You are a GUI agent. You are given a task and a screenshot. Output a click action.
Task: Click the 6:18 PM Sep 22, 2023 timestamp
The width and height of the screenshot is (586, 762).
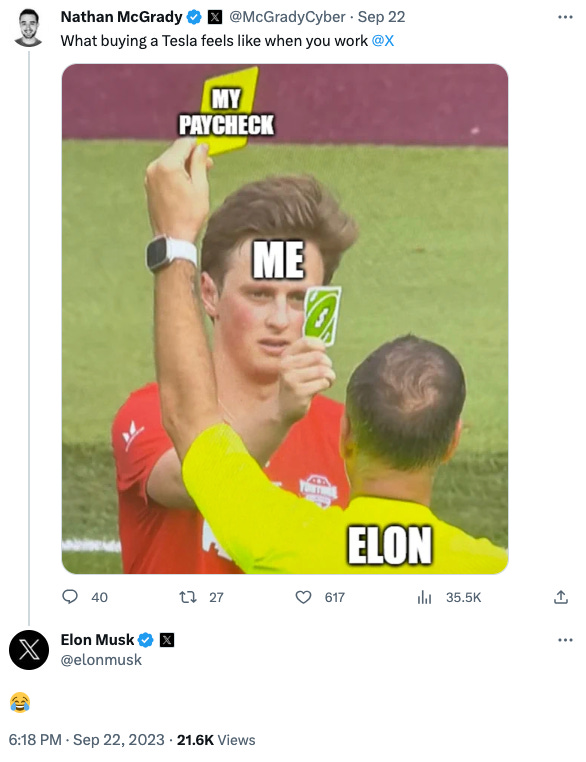coord(86,740)
